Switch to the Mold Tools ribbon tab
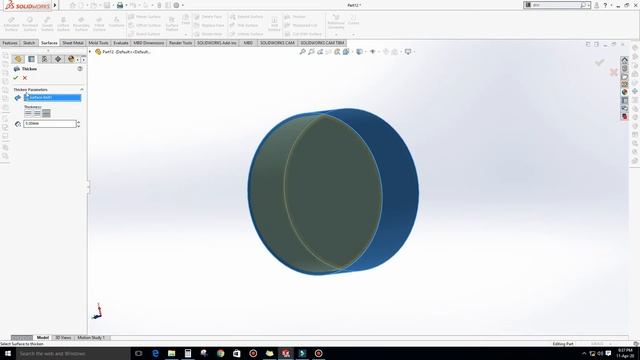Image resolution: width=640 pixels, height=360 pixels. (98, 43)
